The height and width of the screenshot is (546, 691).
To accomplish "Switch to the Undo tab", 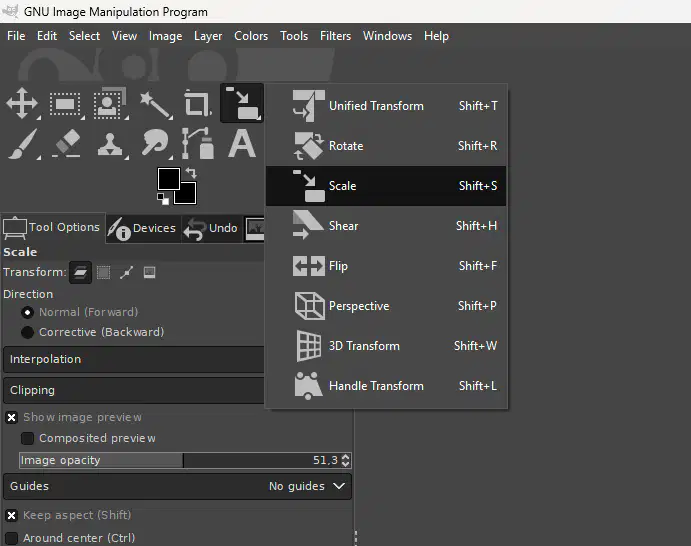I will [x=212, y=228].
